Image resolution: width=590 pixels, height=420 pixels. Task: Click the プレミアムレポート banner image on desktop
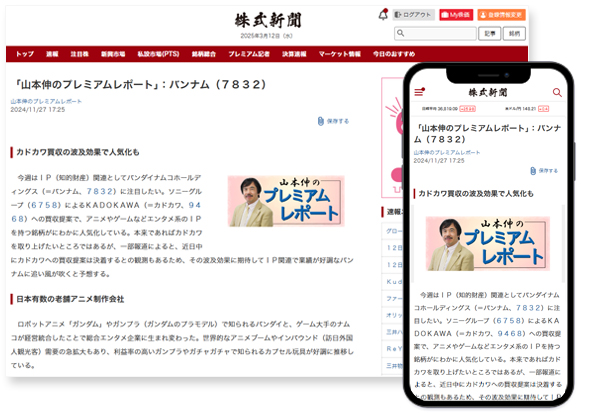coord(286,201)
